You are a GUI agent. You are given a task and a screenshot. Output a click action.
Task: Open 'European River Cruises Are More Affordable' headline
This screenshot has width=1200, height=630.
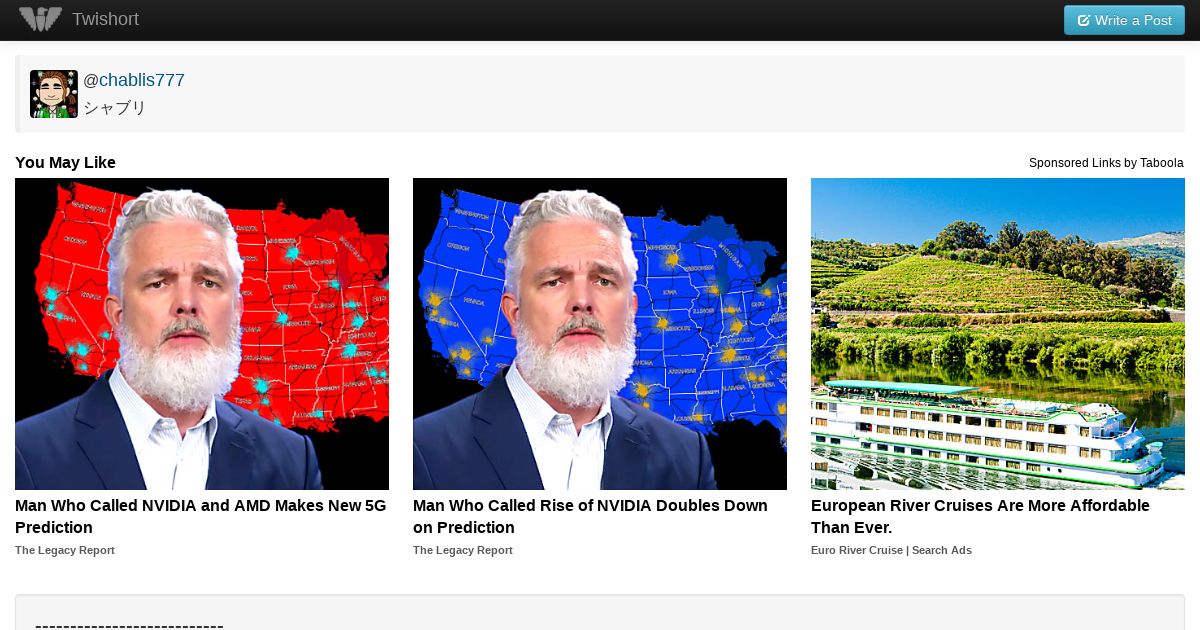coord(980,517)
